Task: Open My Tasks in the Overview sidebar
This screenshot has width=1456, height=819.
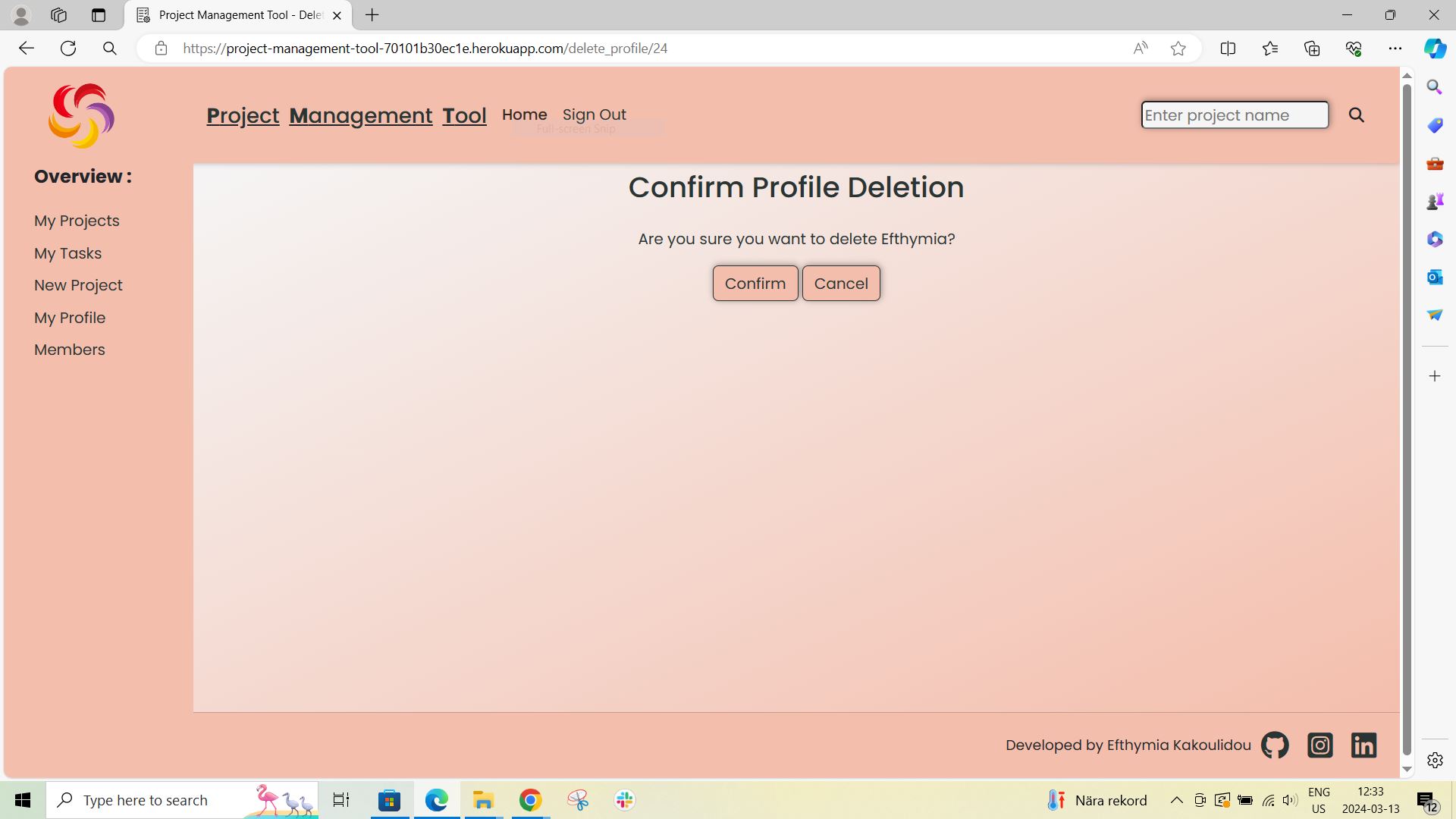Action: tap(67, 253)
